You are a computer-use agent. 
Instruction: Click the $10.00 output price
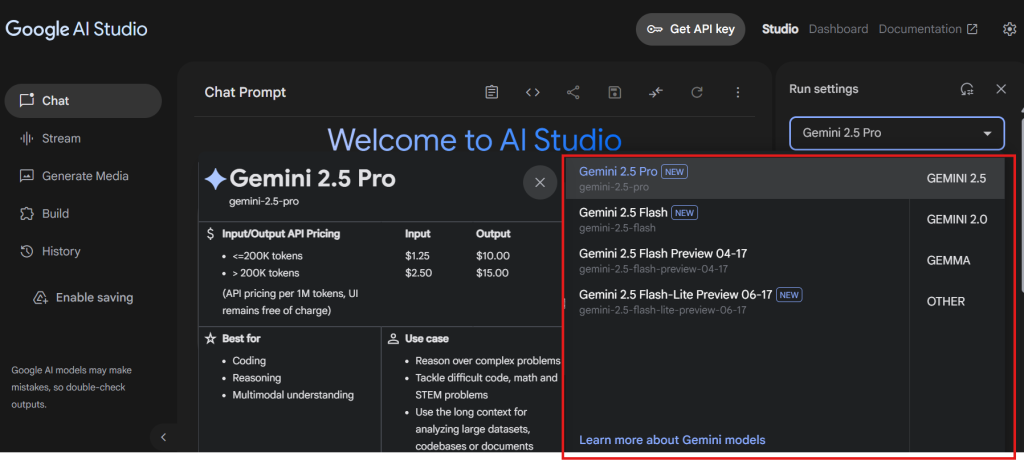point(493,256)
